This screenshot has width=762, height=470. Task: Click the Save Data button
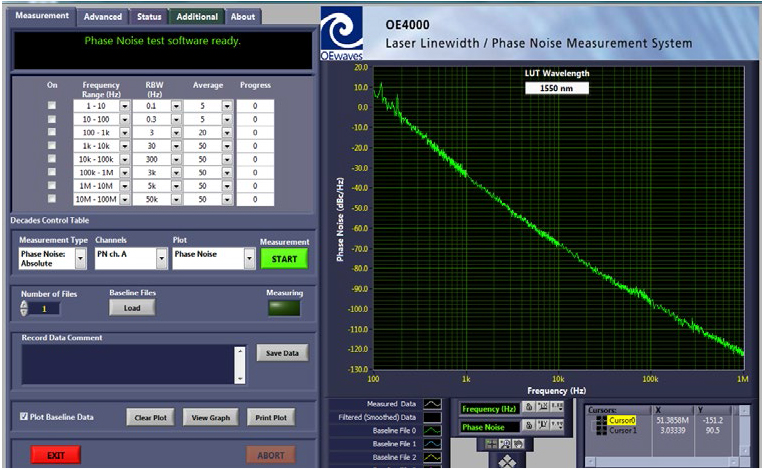coord(282,353)
